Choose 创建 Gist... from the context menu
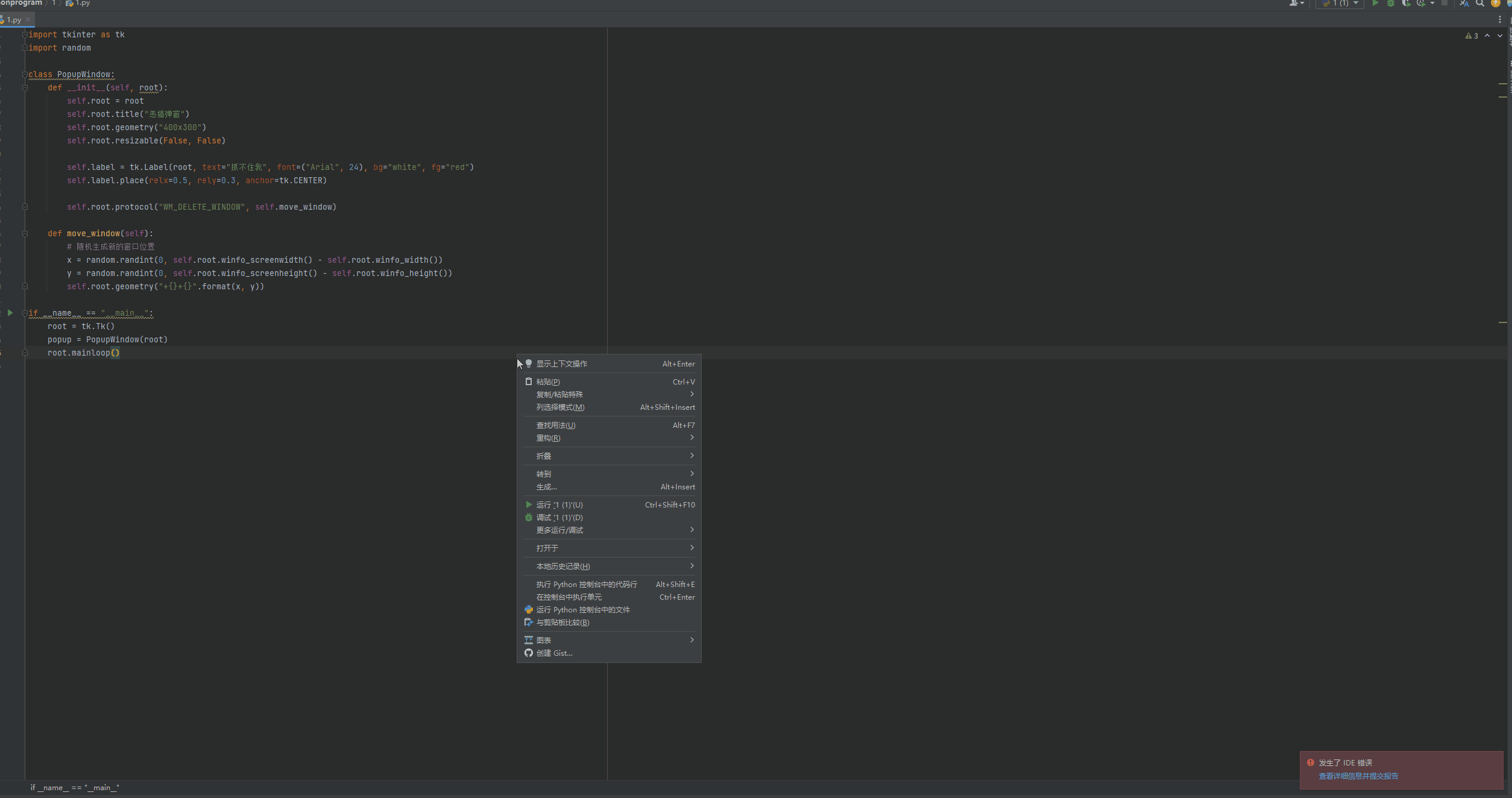1512x798 pixels. [609, 653]
